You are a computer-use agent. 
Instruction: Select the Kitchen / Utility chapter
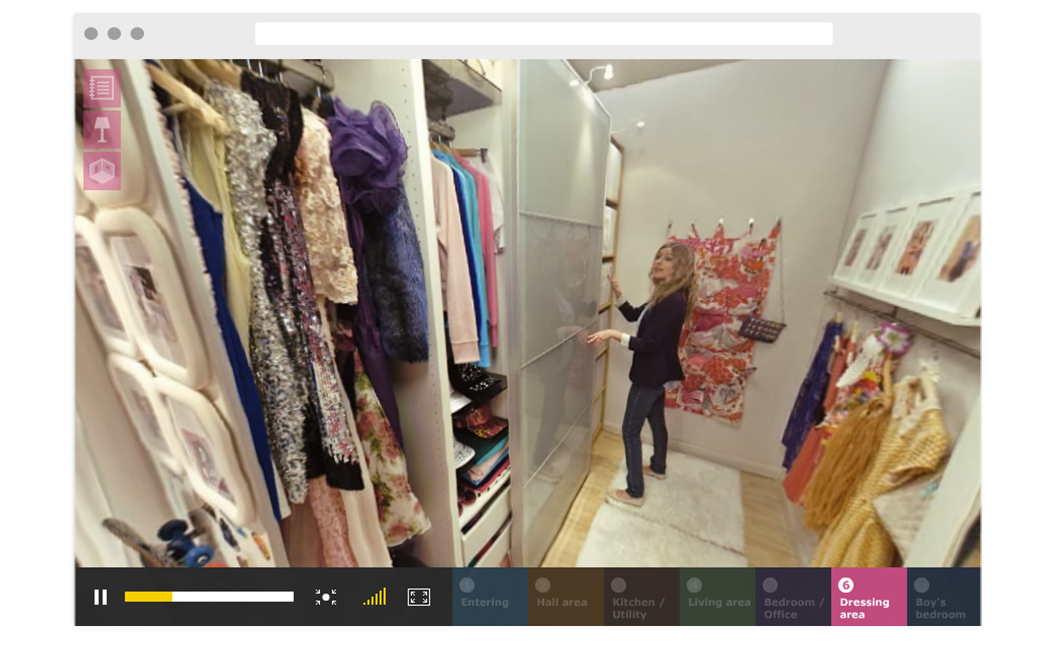tap(642, 596)
